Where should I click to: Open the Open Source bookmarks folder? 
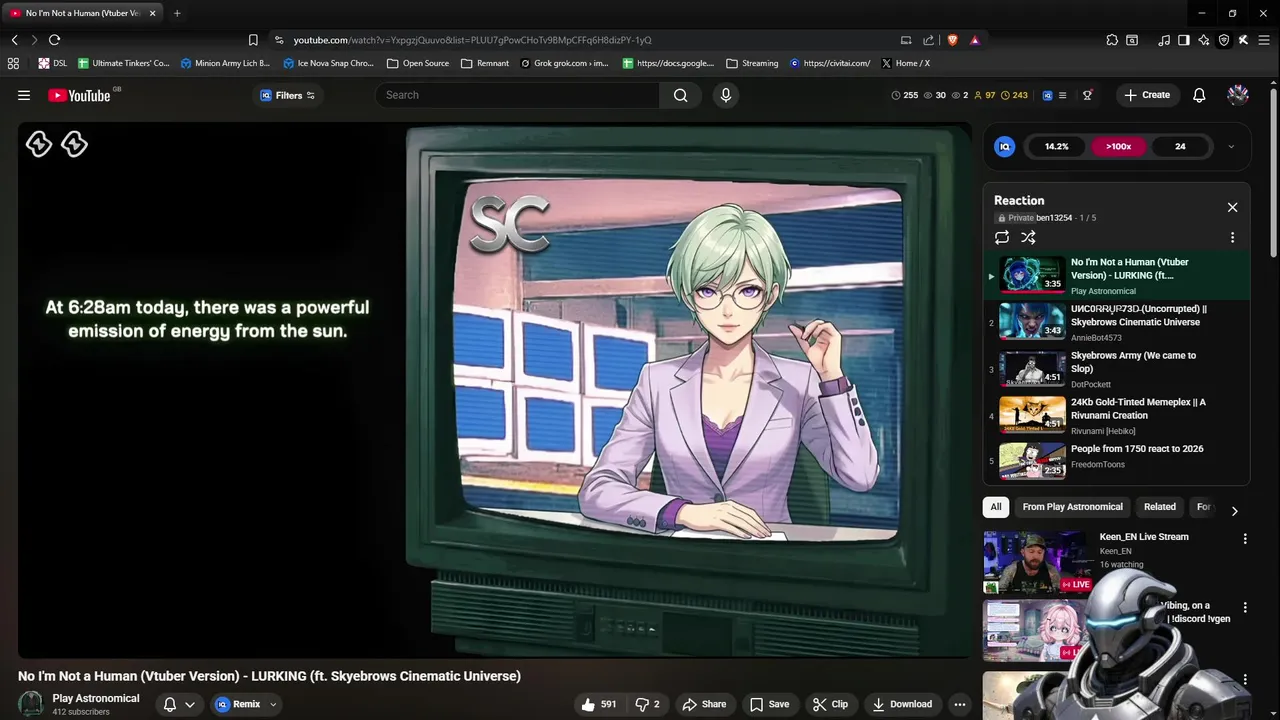(418, 63)
